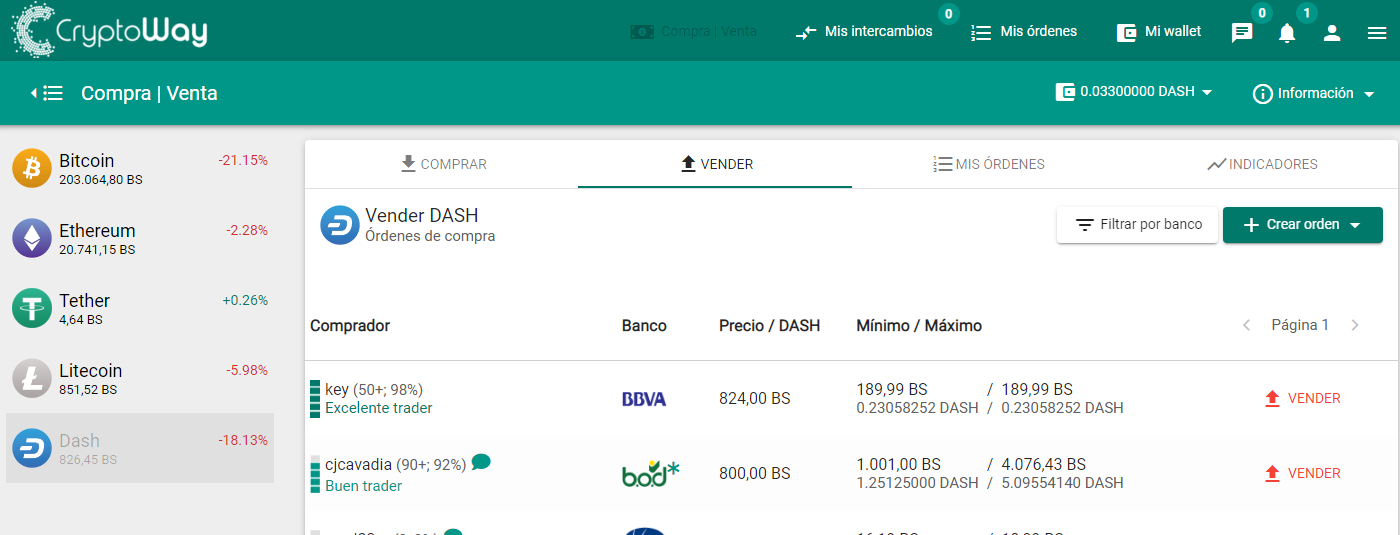Switch to the COMPRAR tab
This screenshot has width=1400, height=535.
[443, 164]
